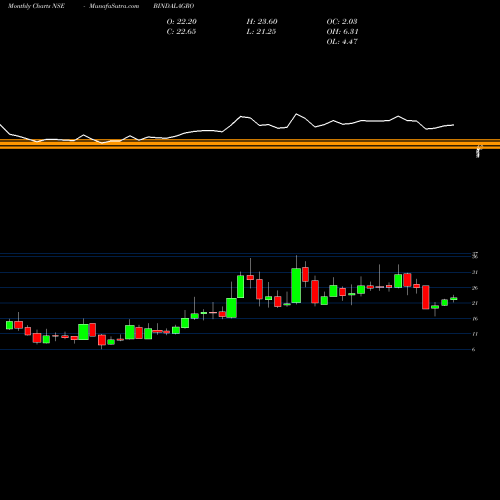
Task: Click the 'Monthly Charts NSE' title text
Action: (x=36, y=6)
